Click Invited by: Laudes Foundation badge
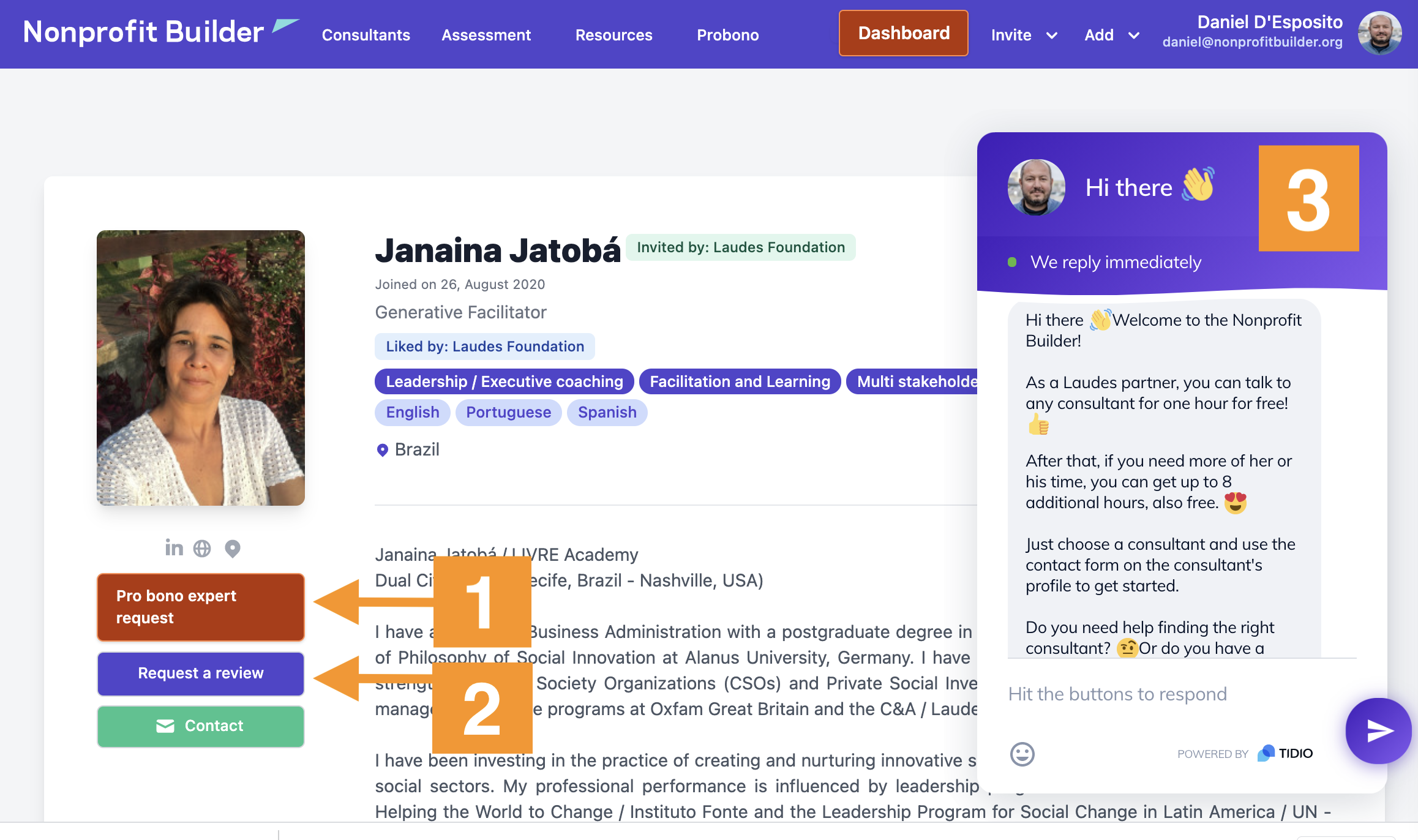The width and height of the screenshot is (1418, 840). click(740, 247)
